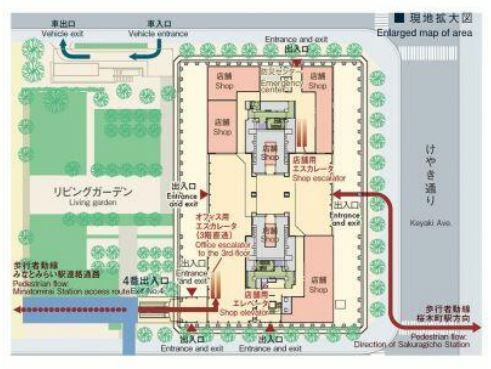The width and height of the screenshot is (491, 369).
Task: Click red triangle above bottom-center Entrance and exit
Action: tap(270, 328)
